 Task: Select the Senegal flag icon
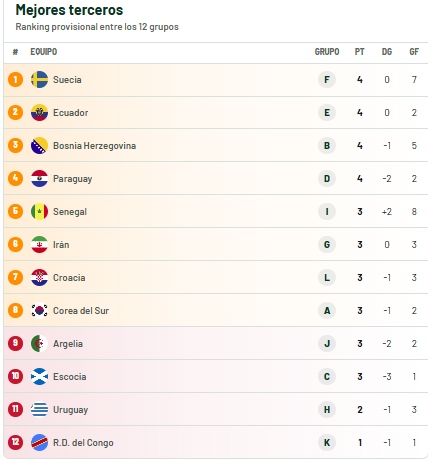point(39,212)
